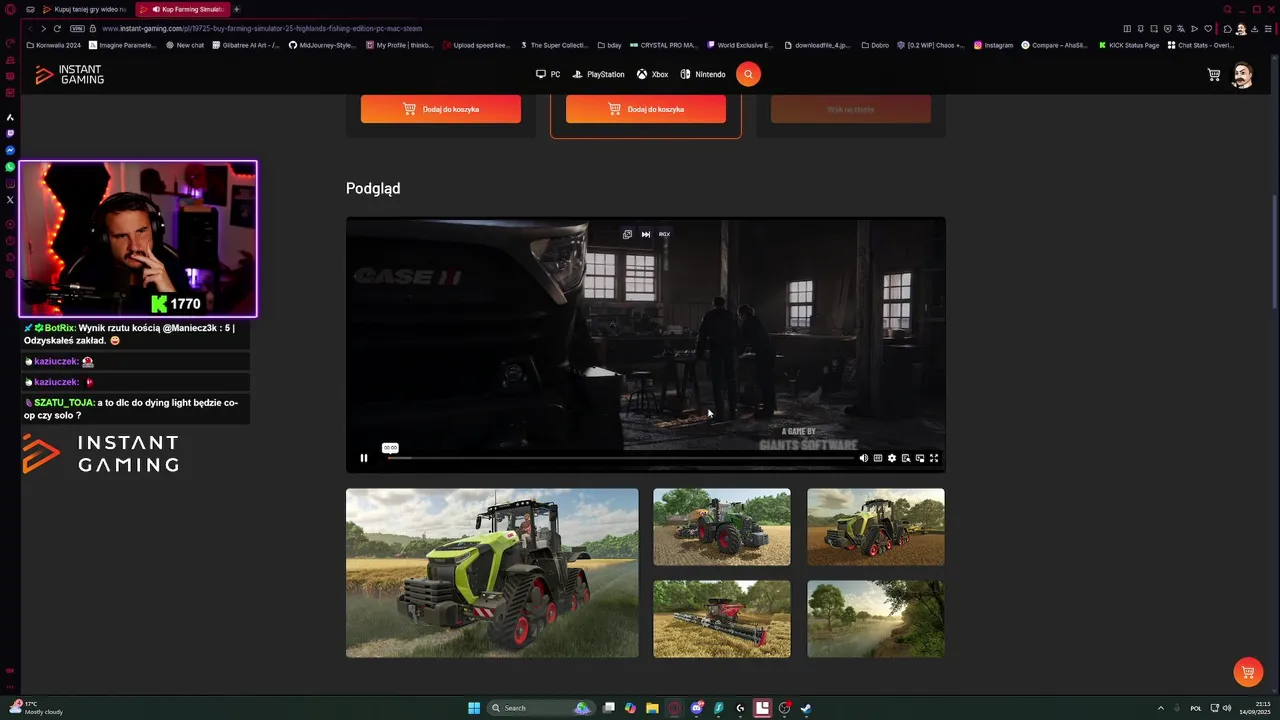Click the Instant Gaming logo in the header

pos(69,75)
